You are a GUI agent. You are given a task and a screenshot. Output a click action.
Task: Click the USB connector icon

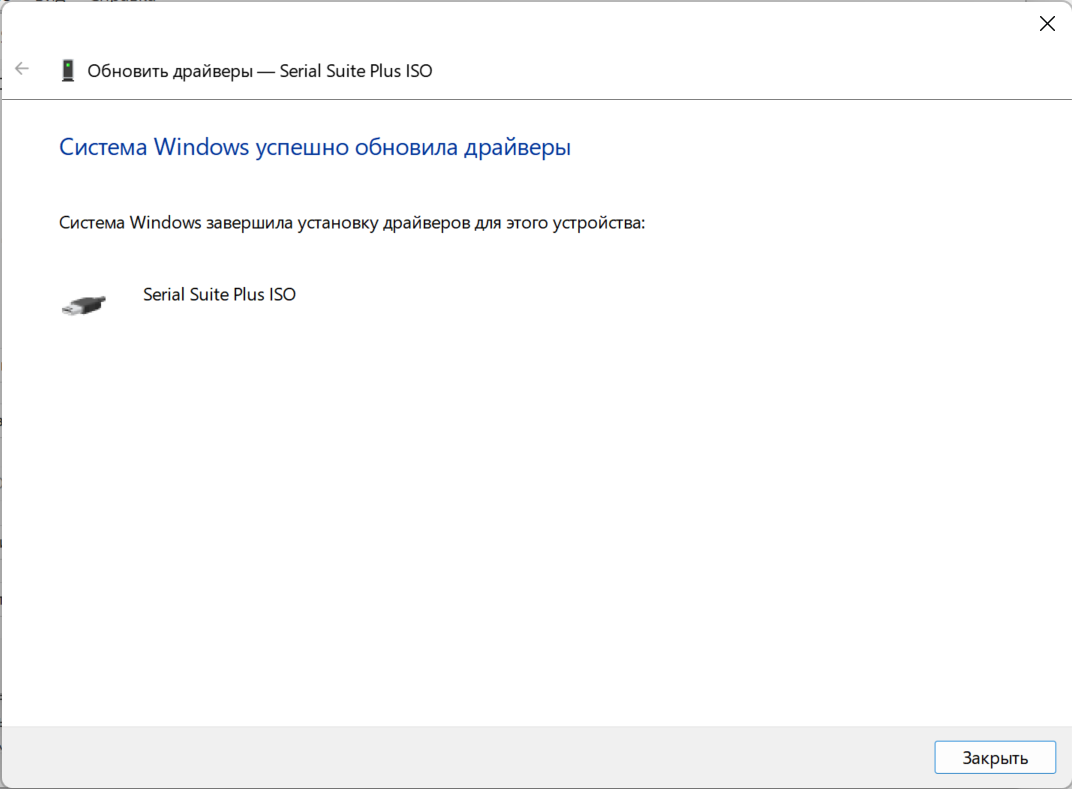pyautogui.click(x=83, y=305)
